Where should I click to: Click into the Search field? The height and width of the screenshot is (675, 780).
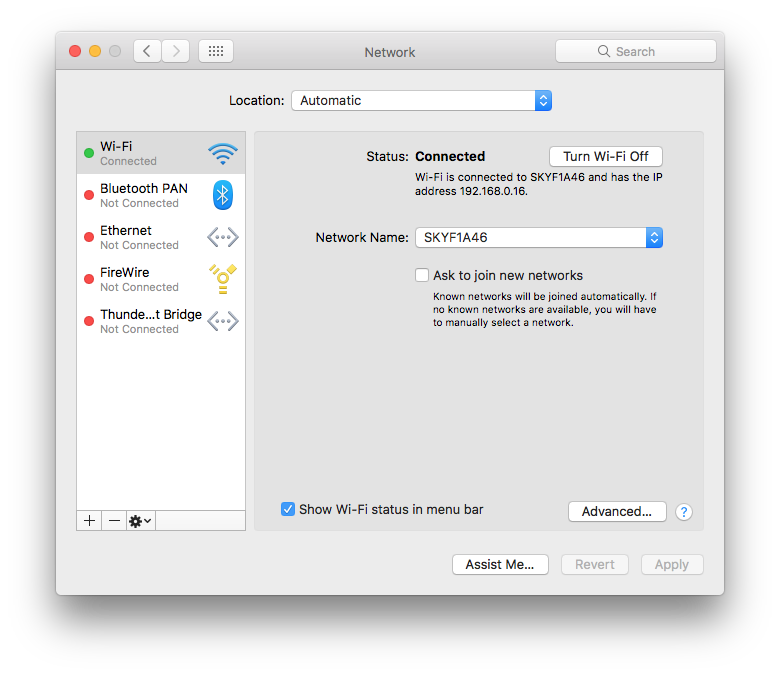[636, 51]
